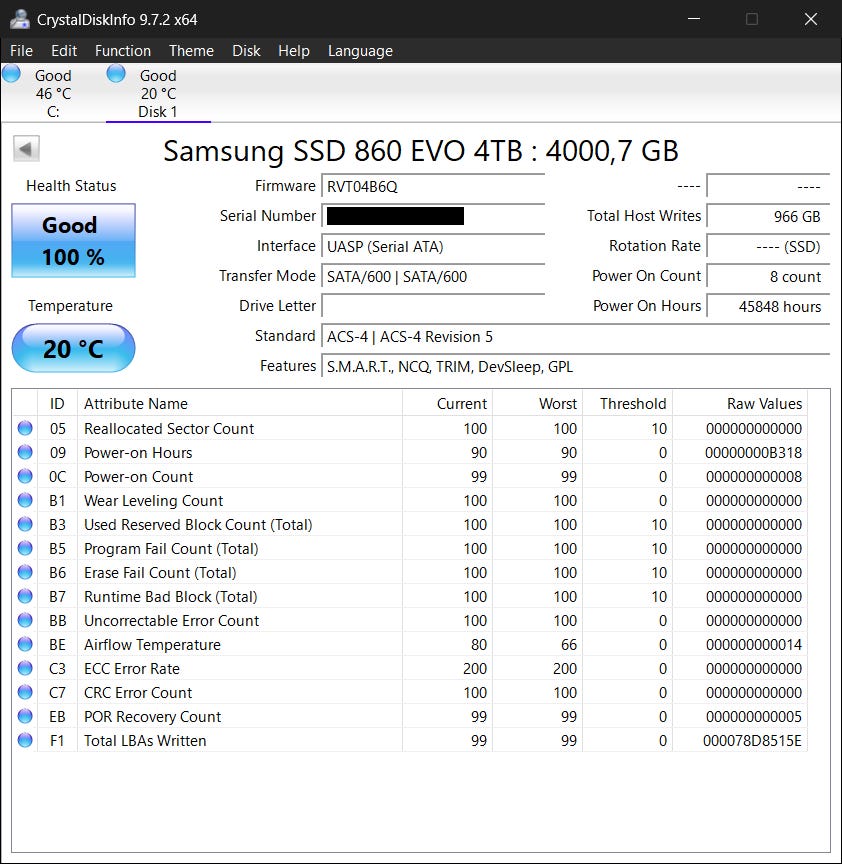Click status orb for Reallocated Sector Count
Image resolution: width=842 pixels, height=864 pixels.
coord(25,429)
